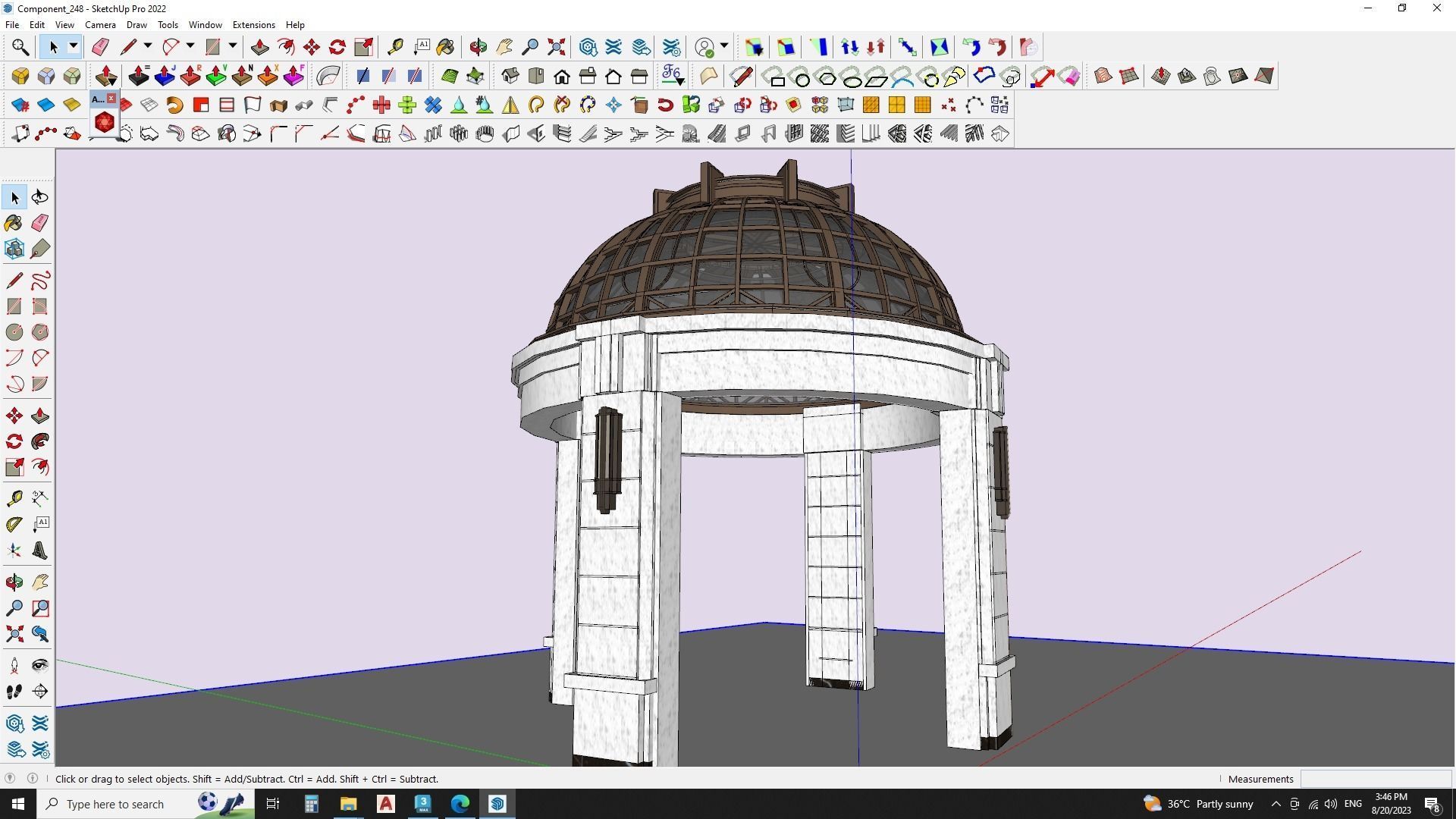This screenshot has height=819, width=1456.
Task: Open the Camera menu
Action: [x=100, y=24]
